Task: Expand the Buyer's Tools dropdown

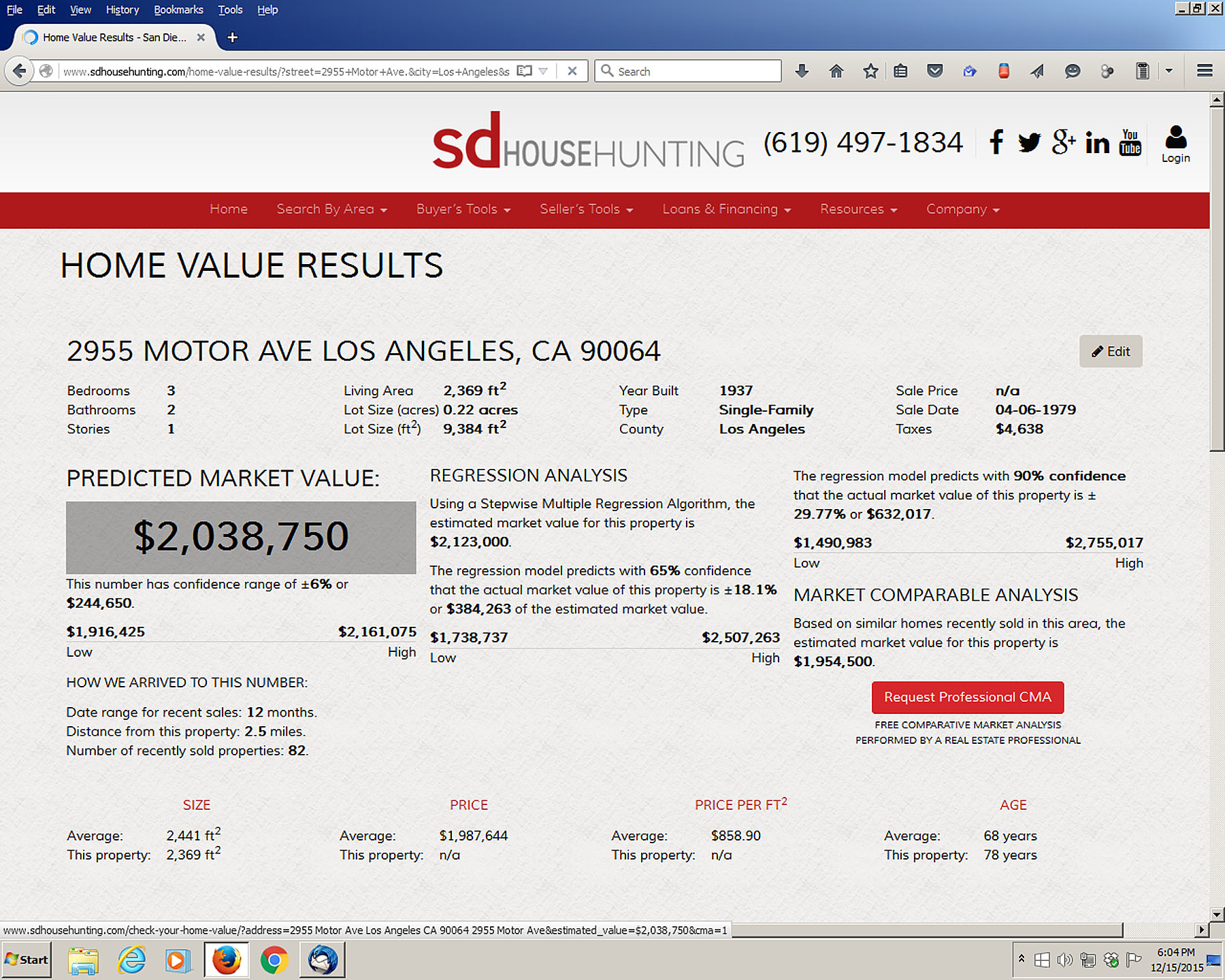Action: 463,210
